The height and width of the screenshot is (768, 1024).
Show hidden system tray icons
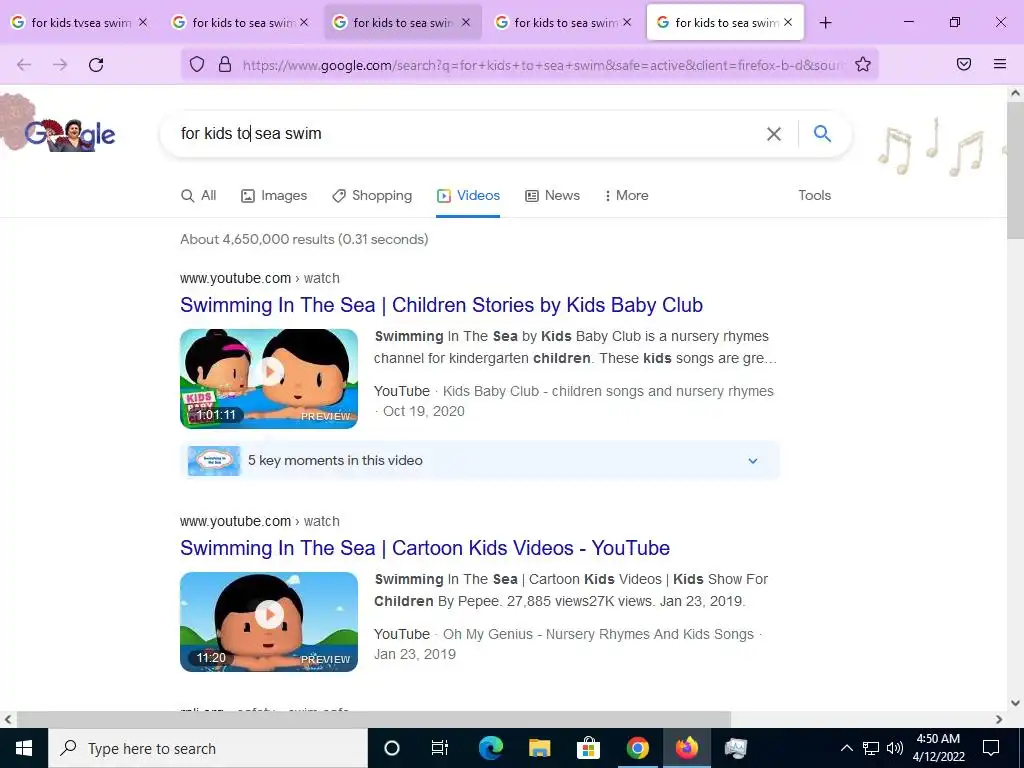click(846, 748)
